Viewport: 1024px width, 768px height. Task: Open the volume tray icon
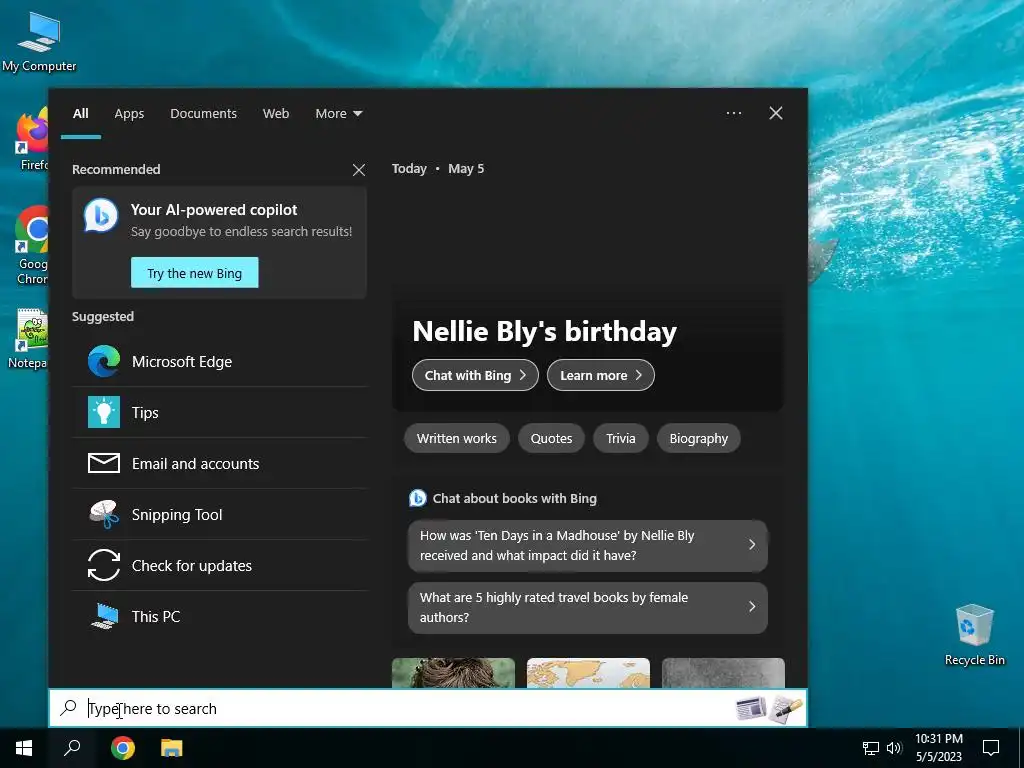894,748
